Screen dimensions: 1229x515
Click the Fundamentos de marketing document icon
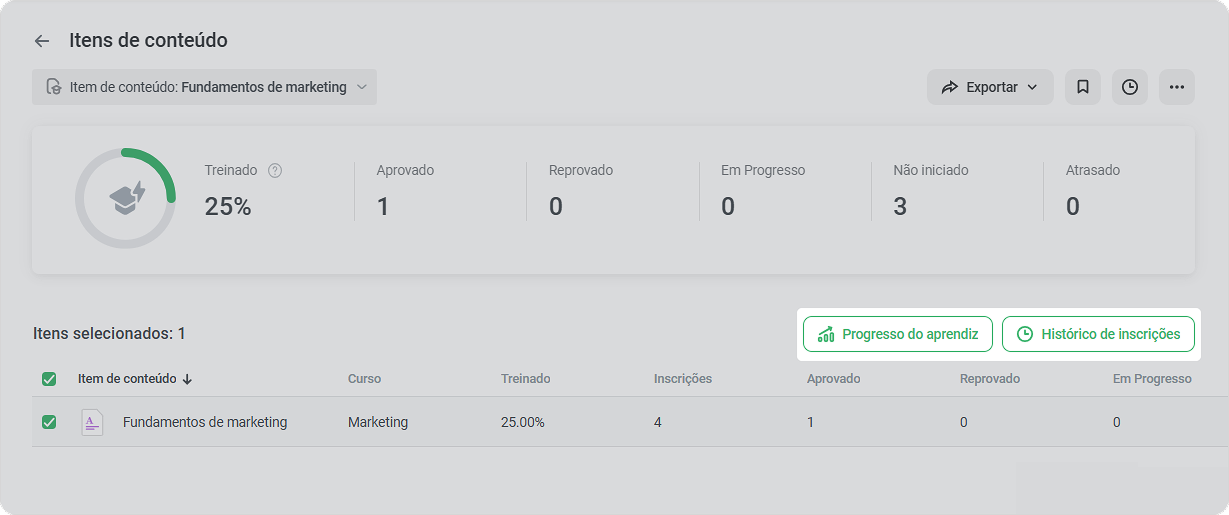(92, 422)
